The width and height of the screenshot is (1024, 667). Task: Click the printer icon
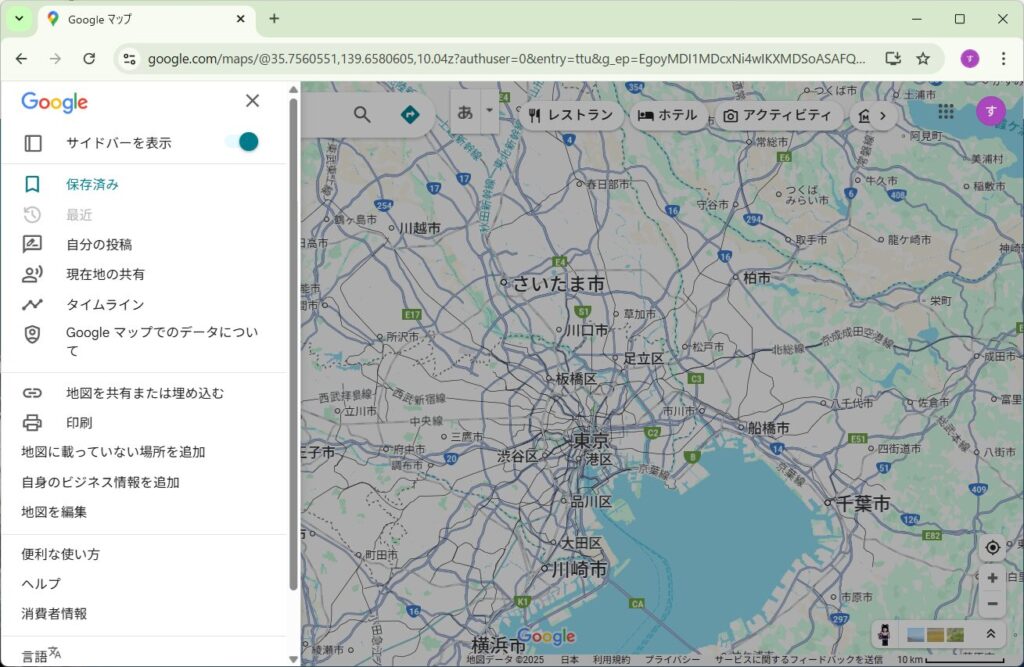(32, 423)
